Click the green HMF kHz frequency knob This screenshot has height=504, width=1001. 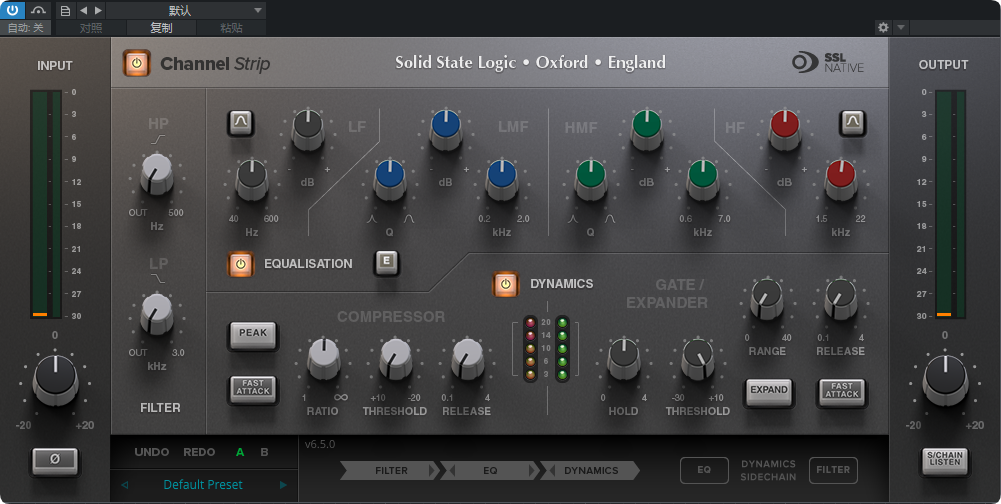click(x=703, y=179)
